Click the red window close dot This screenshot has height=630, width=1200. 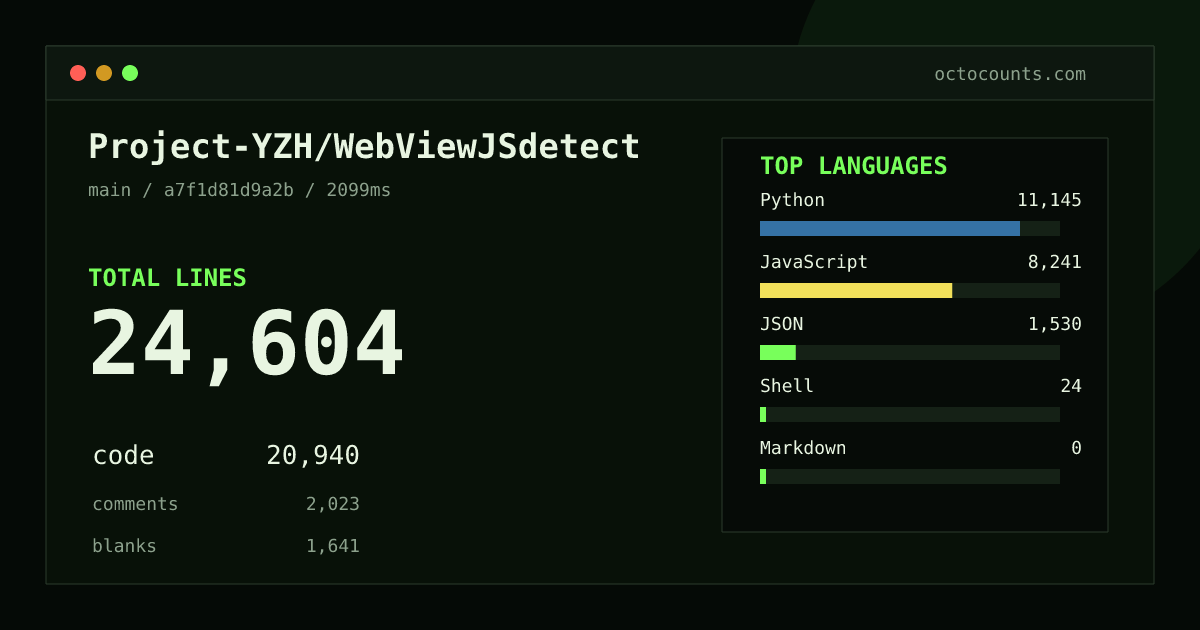pyautogui.click(x=78, y=73)
